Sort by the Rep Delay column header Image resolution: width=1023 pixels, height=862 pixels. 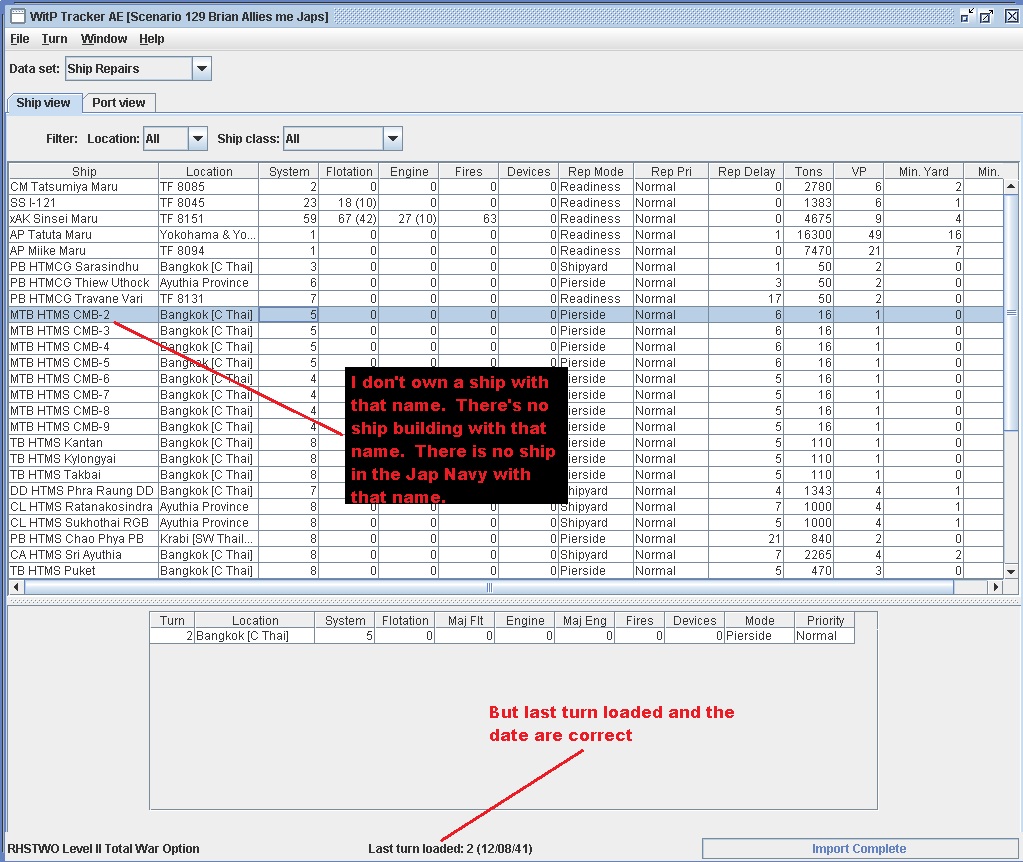[746, 171]
